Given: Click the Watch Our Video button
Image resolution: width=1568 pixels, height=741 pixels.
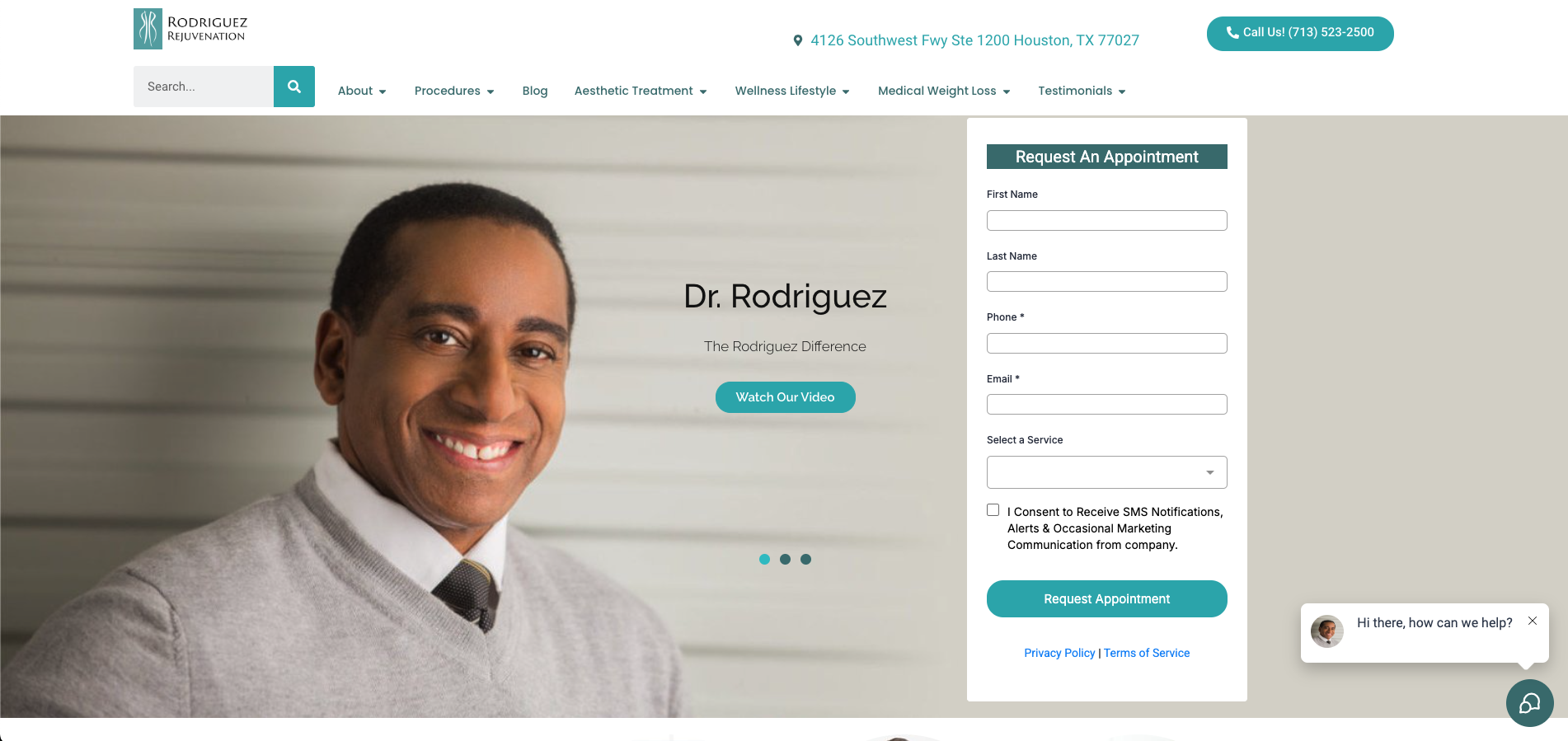Looking at the screenshot, I should click(785, 397).
